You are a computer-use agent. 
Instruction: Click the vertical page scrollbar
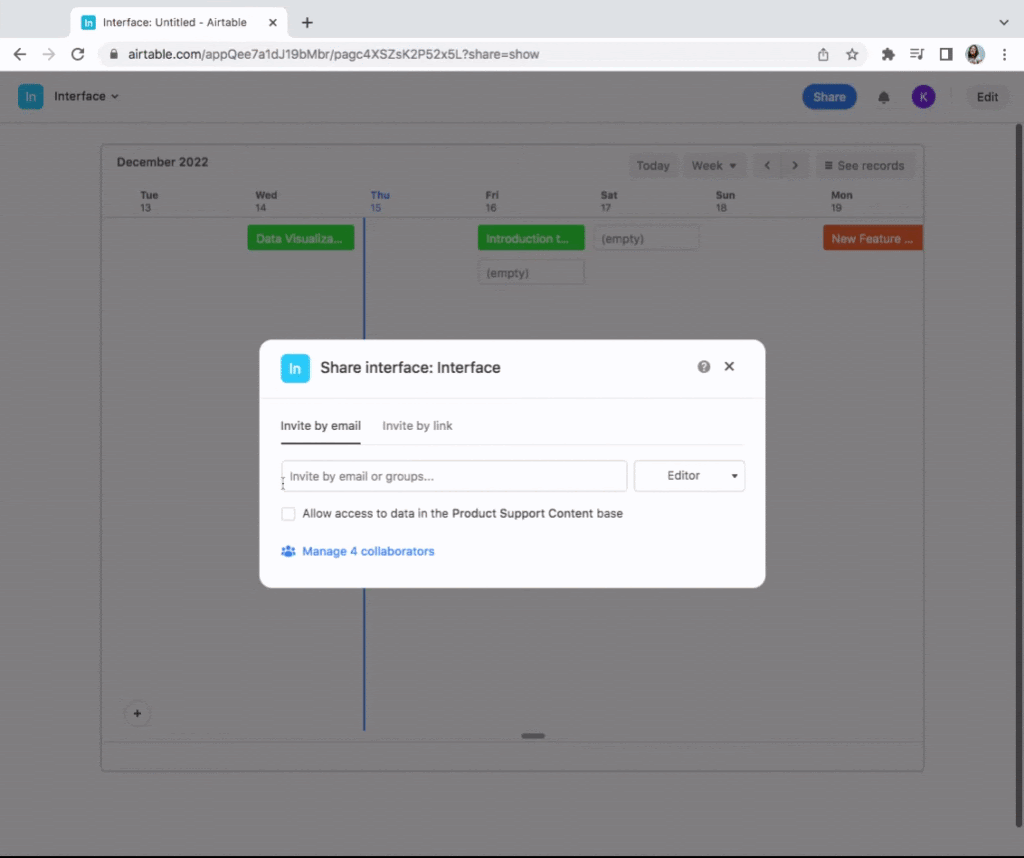click(x=1018, y=475)
